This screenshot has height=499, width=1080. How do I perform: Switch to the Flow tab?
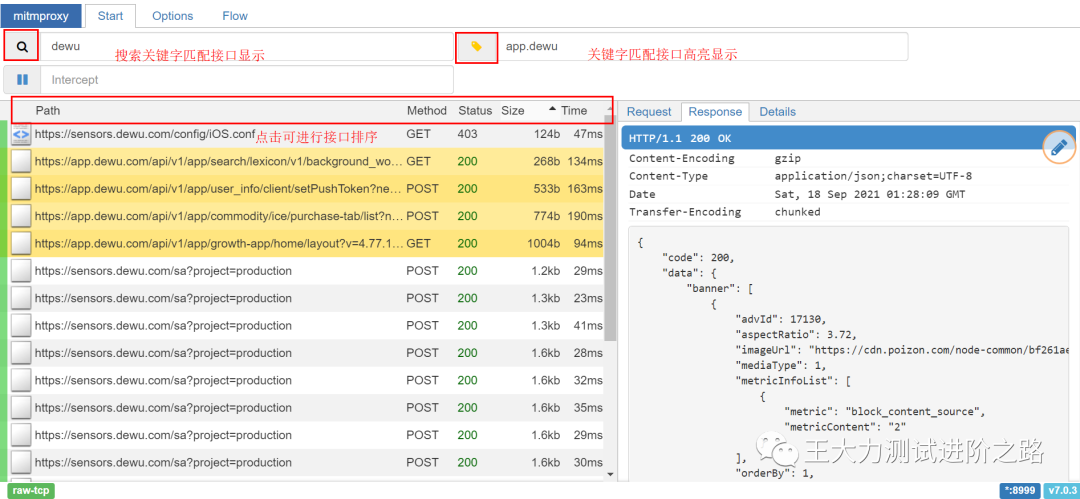pyautogui.click(x=235, y=15)
